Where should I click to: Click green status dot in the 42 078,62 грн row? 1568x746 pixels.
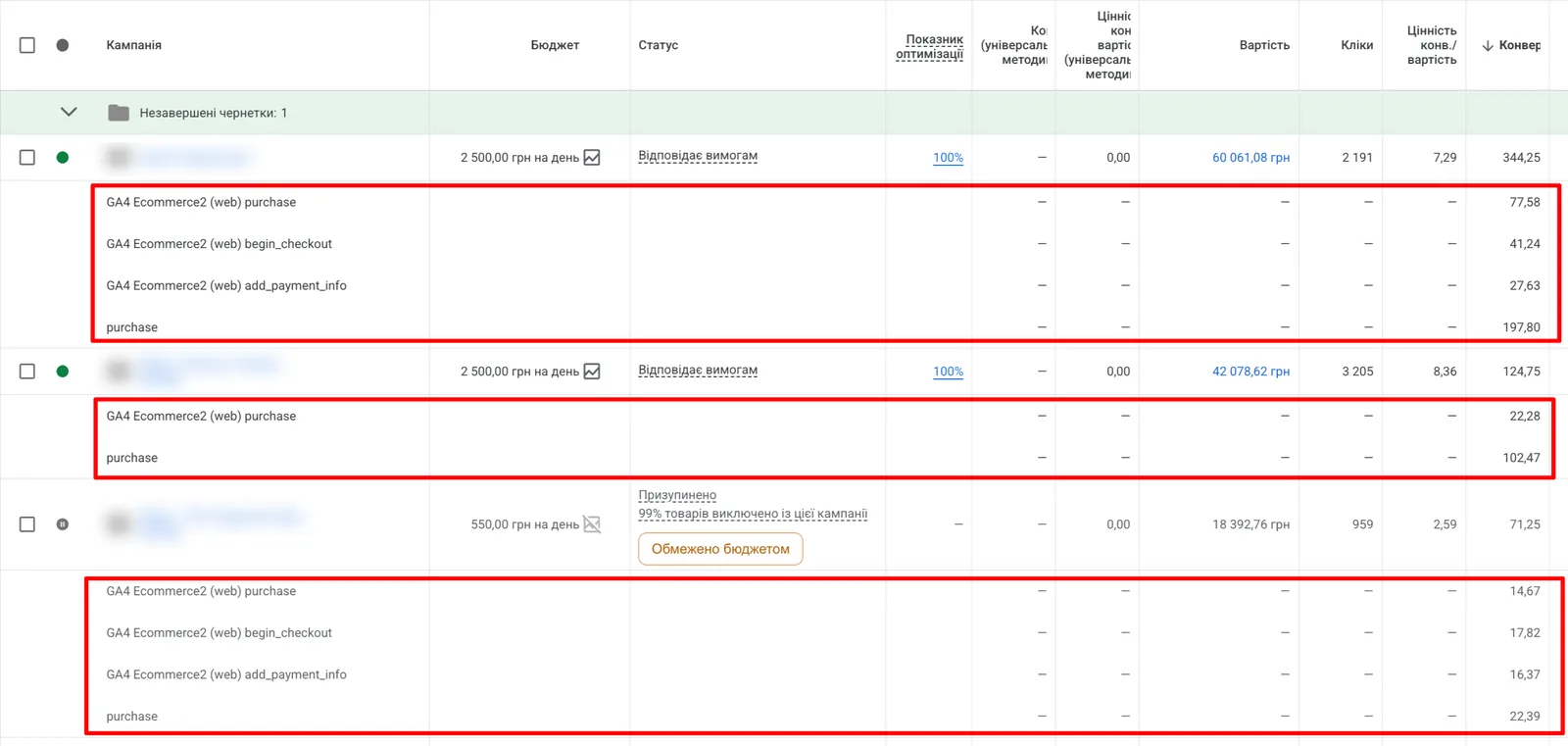(x=63, y=372)
